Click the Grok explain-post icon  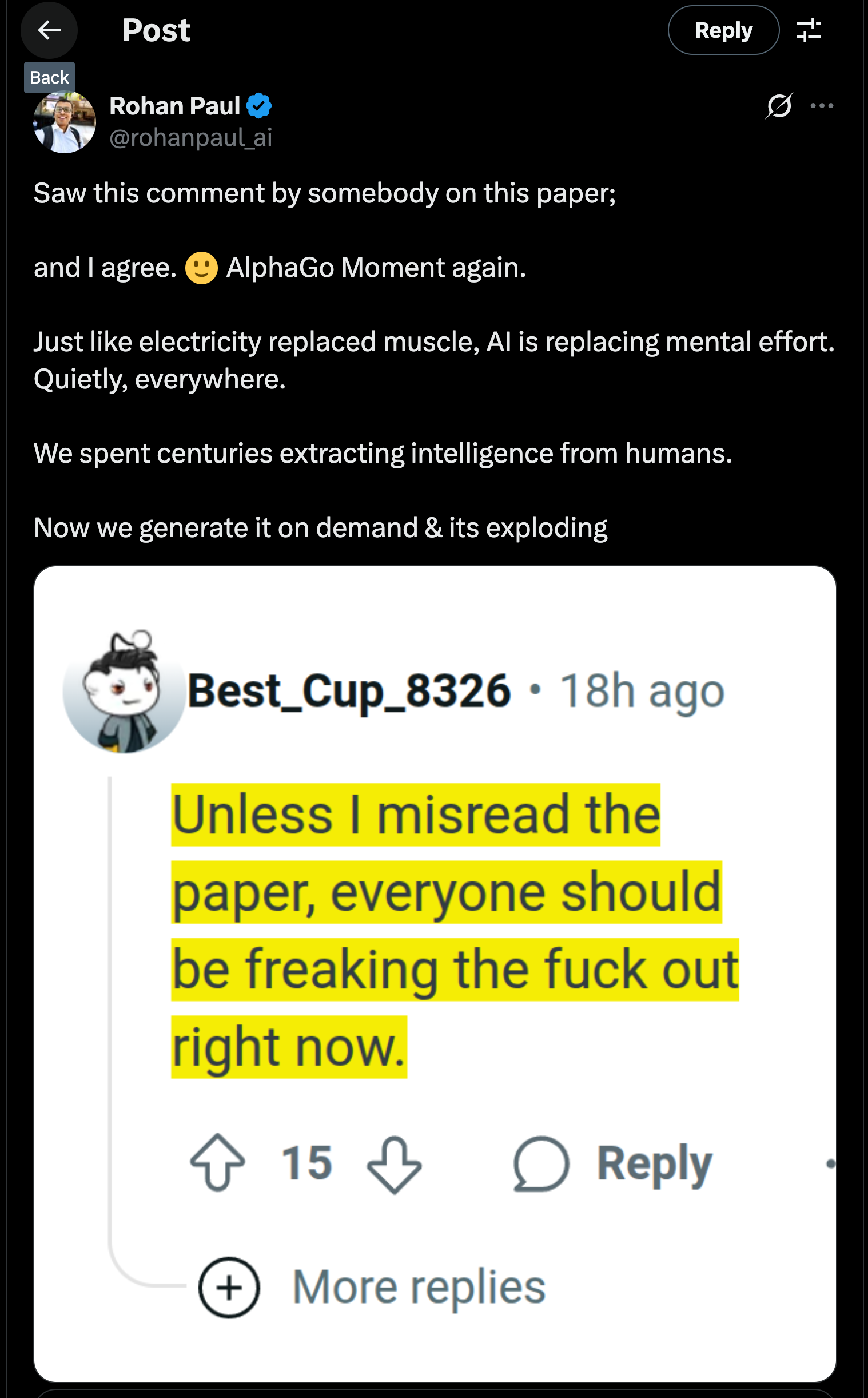tap(779, 106)
